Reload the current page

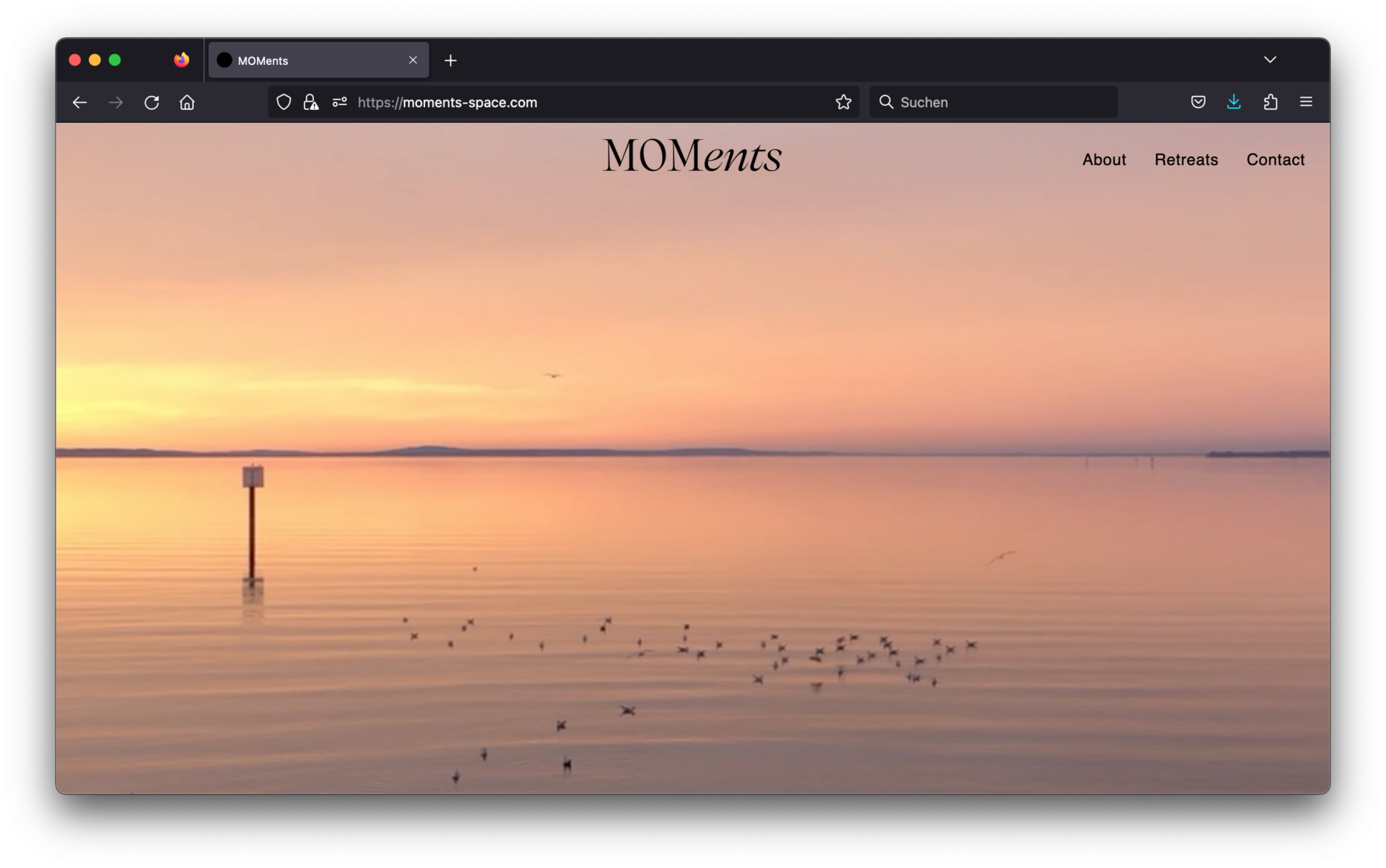pos(152,102)
